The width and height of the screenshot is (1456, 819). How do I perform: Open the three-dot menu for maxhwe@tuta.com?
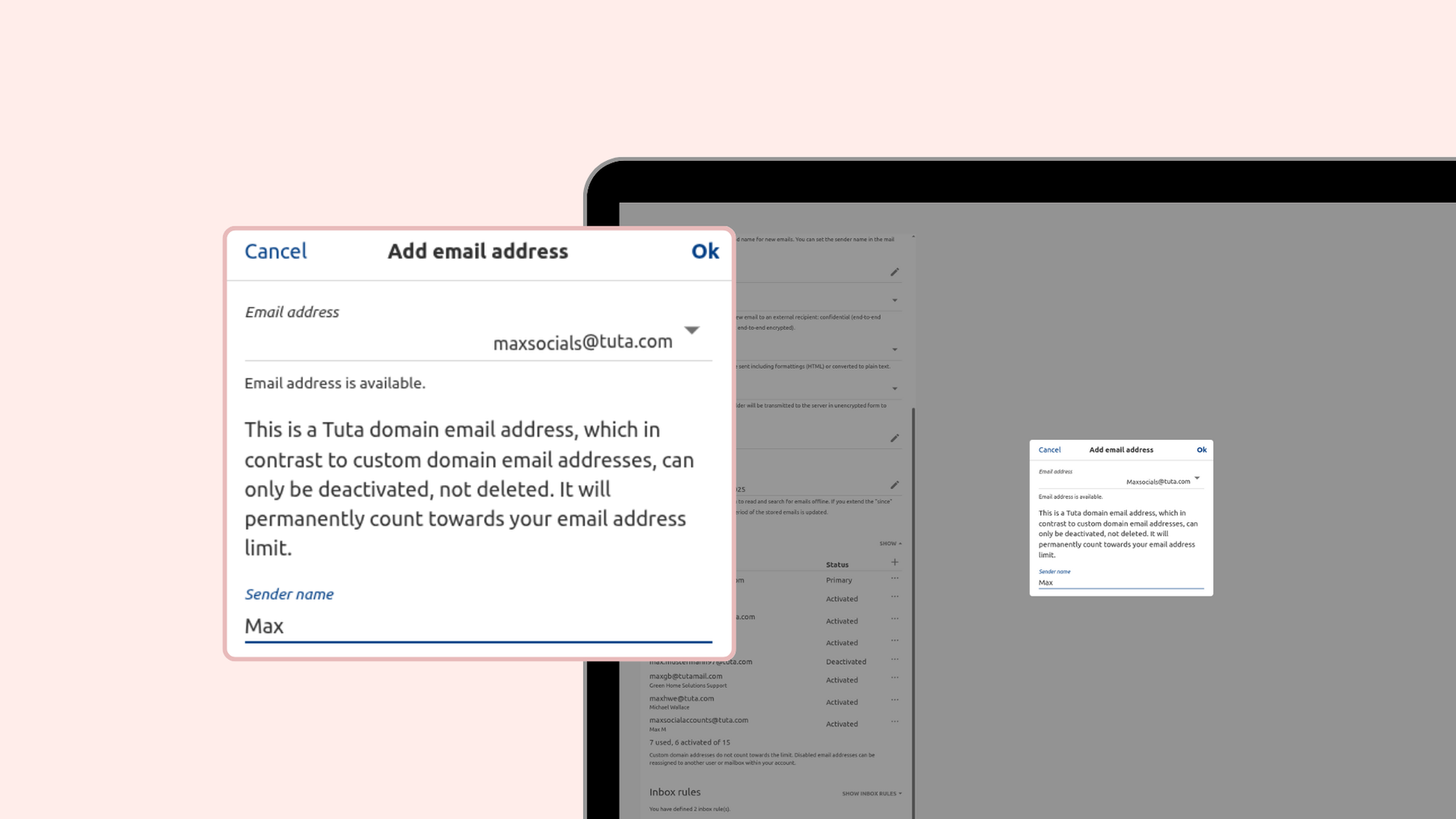pyautogui.click(x=895, y=700)
